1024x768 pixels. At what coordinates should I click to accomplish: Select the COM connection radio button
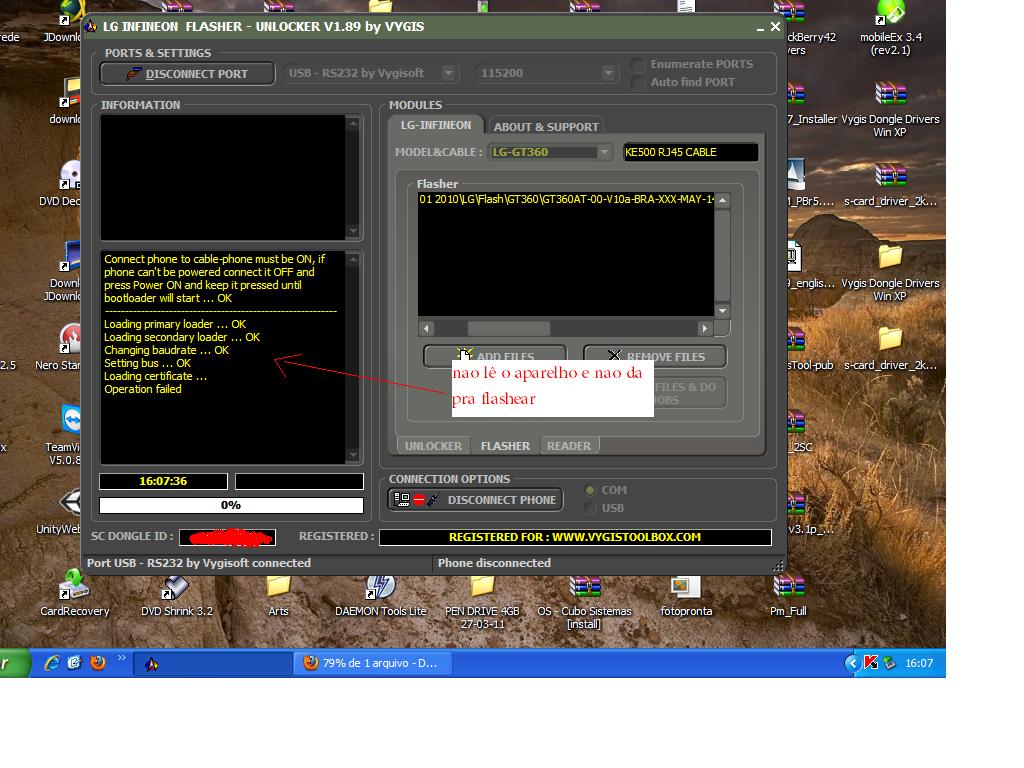coord(591,490)
